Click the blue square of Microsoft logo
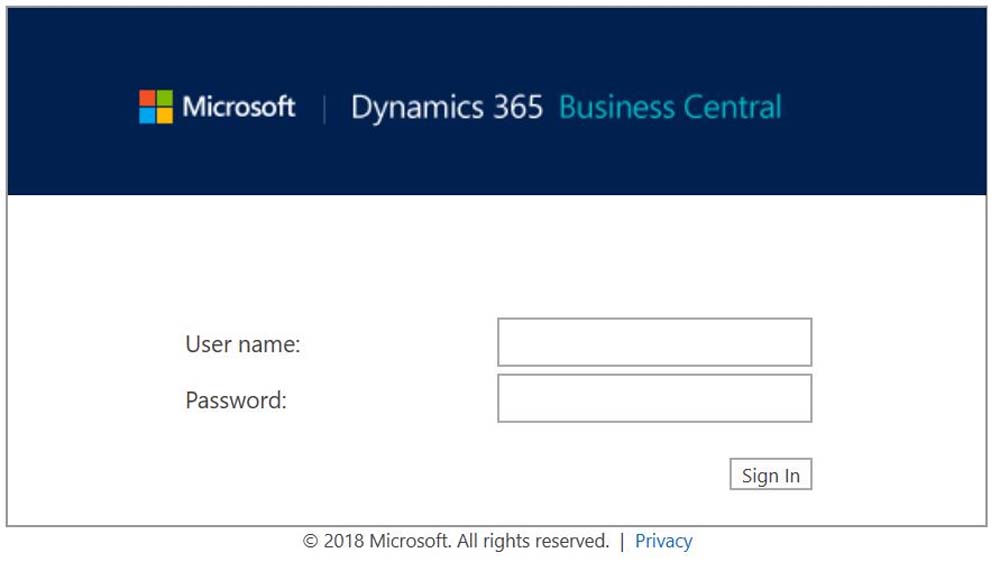The height and width of the screenshot is (562, 1000). tap(147, 115)
